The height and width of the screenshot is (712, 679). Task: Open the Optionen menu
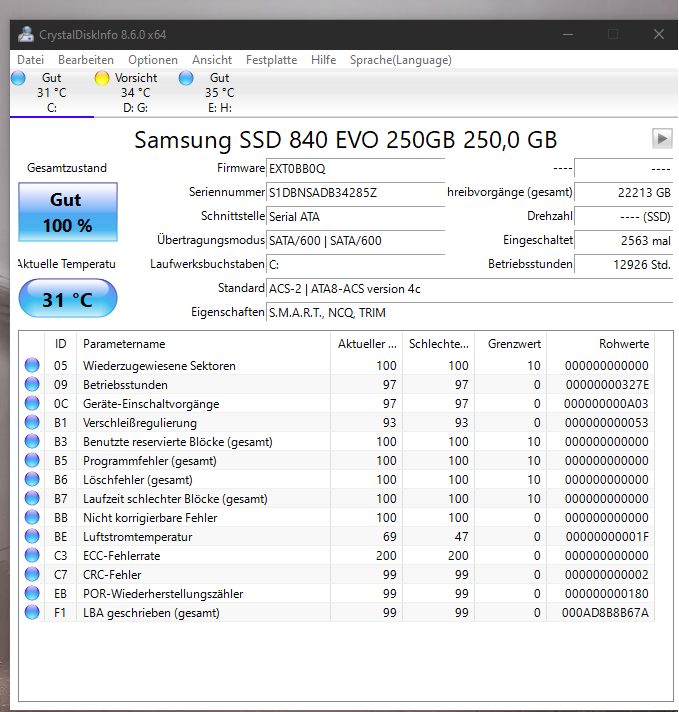tap(153, 60)
